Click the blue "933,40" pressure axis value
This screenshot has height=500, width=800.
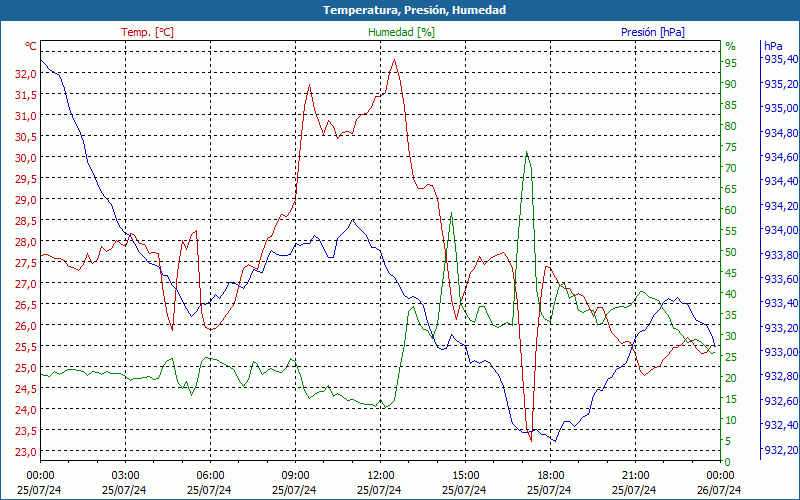click(x=780, y=303)
